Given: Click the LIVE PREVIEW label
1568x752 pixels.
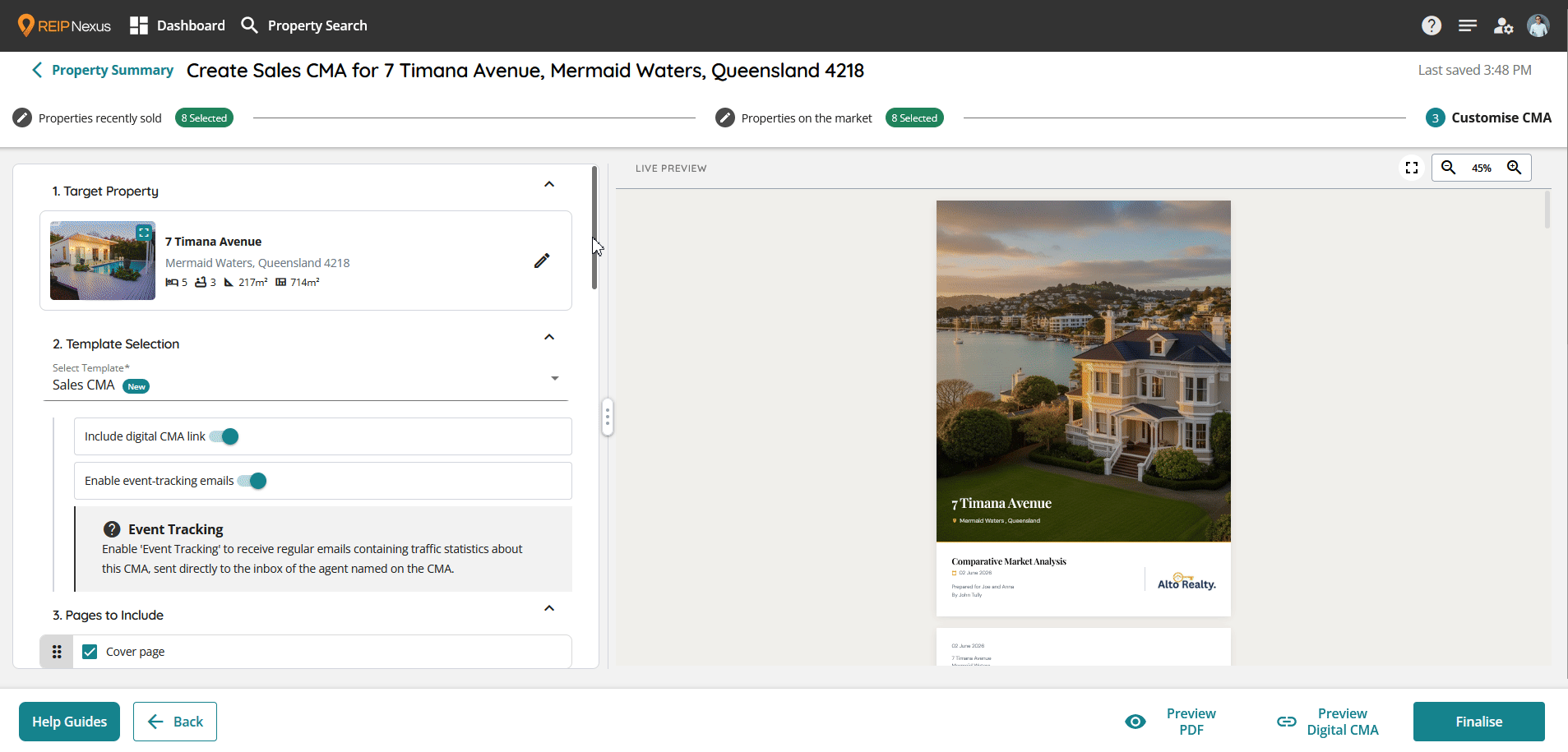Looking at the screenshot, I should pos(671,168).
